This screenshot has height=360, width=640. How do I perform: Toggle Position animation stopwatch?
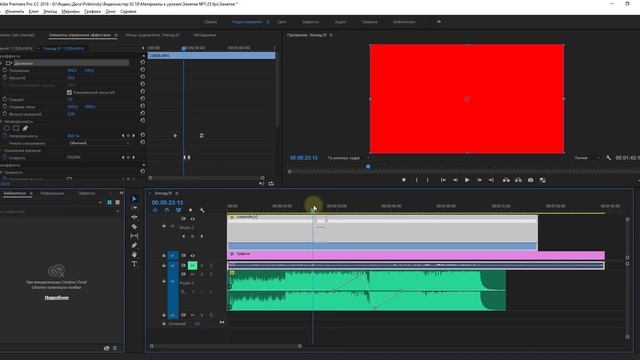pyautogui.click(x=4, y=70)
